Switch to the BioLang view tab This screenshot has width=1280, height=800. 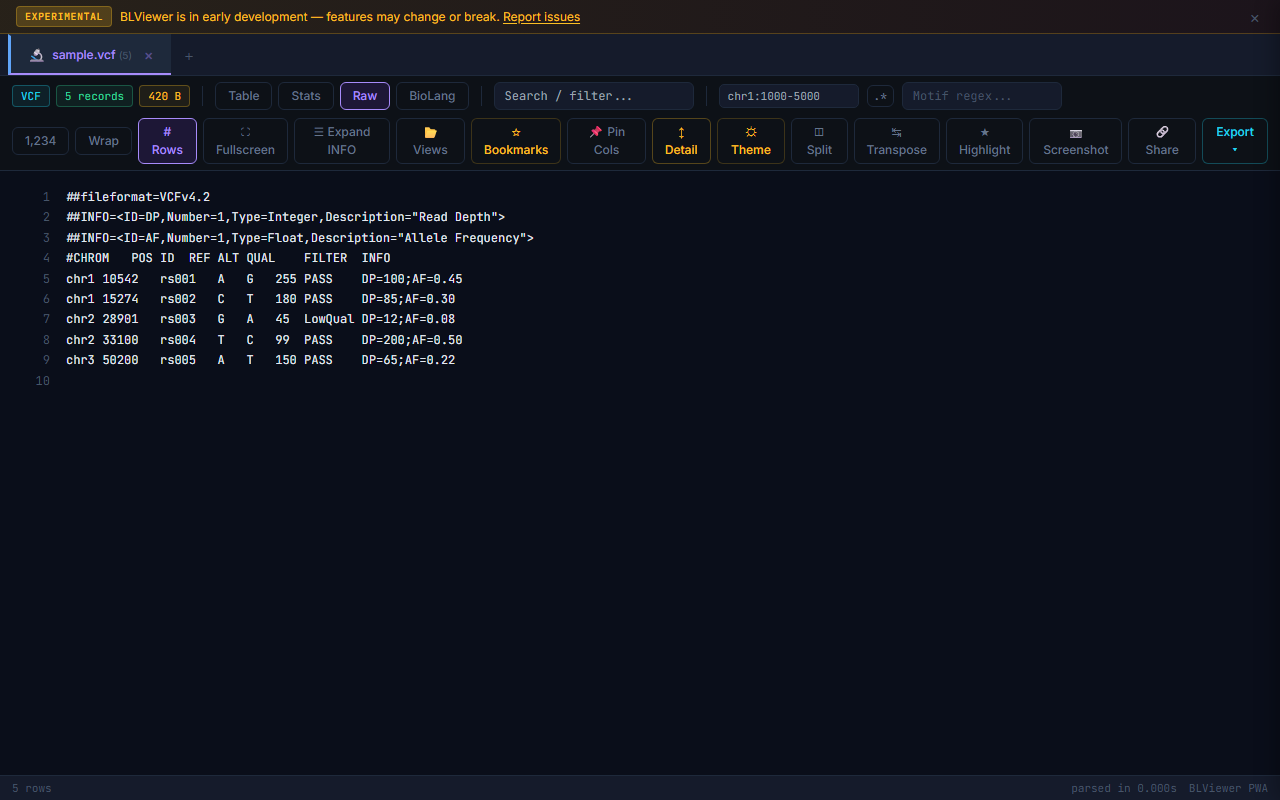(432, 96)
